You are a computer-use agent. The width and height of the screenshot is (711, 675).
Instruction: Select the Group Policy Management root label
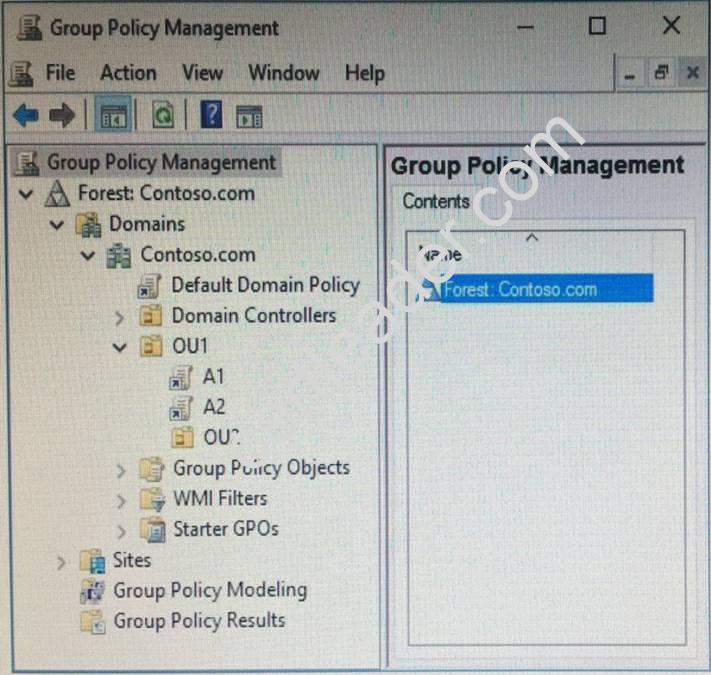tap(161, 163)
